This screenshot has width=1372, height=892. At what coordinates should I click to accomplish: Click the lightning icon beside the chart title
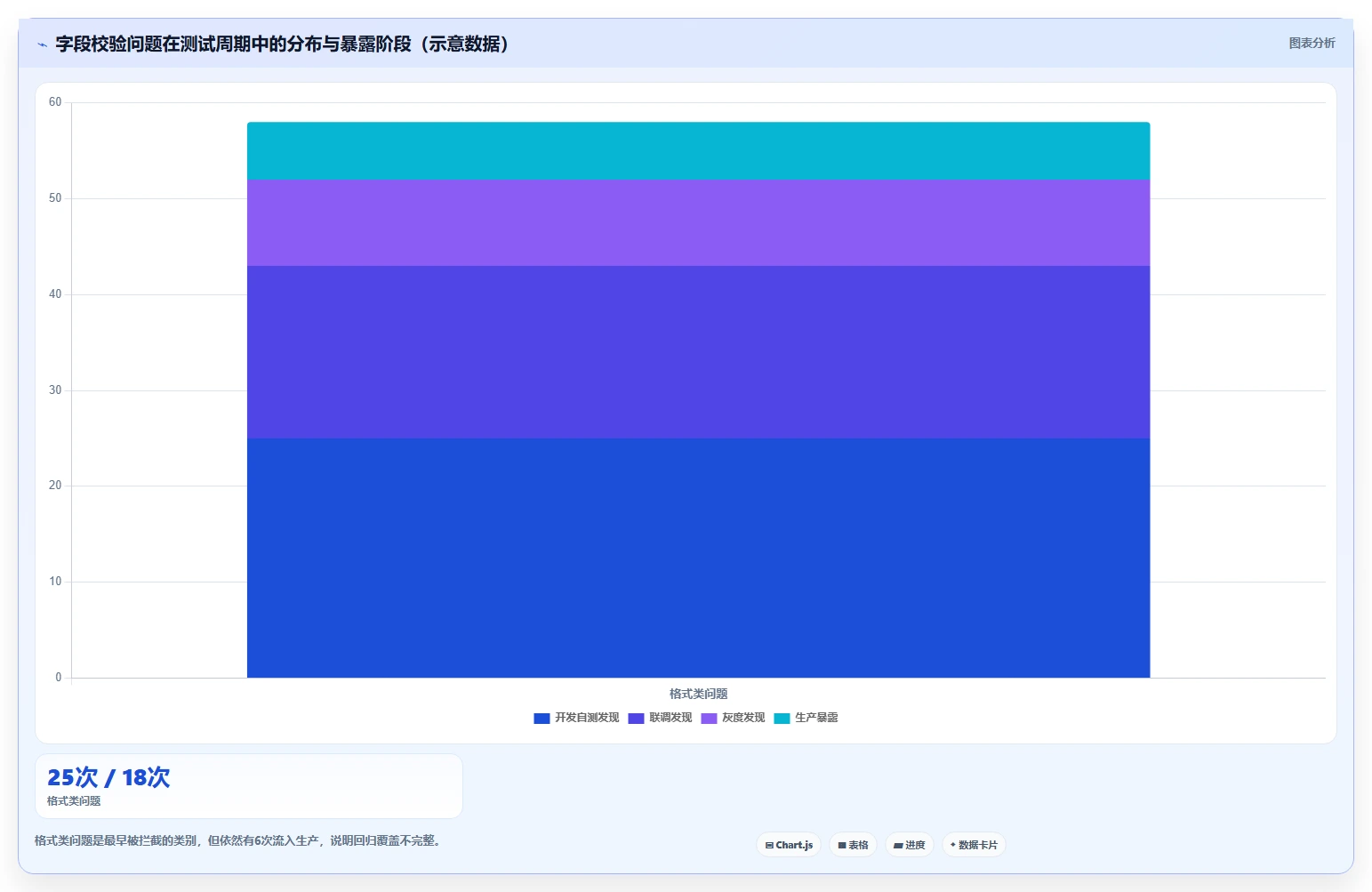[x=42, y=44]
